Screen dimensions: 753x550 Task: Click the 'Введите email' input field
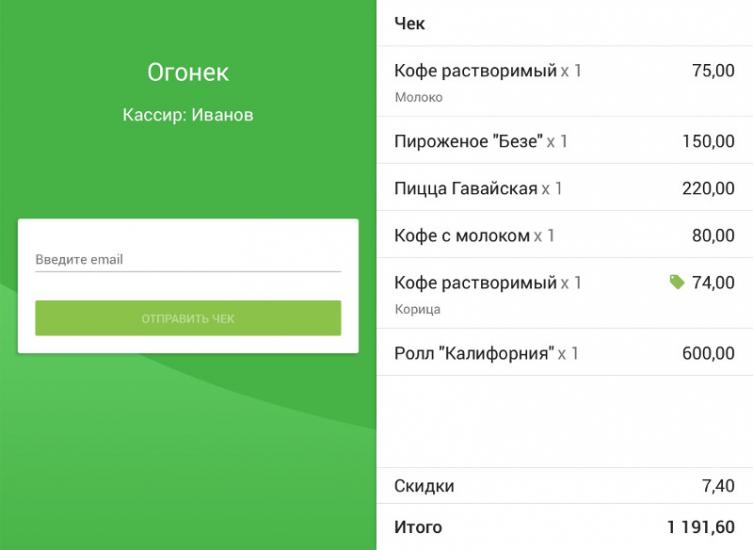(x=188, y=260)
